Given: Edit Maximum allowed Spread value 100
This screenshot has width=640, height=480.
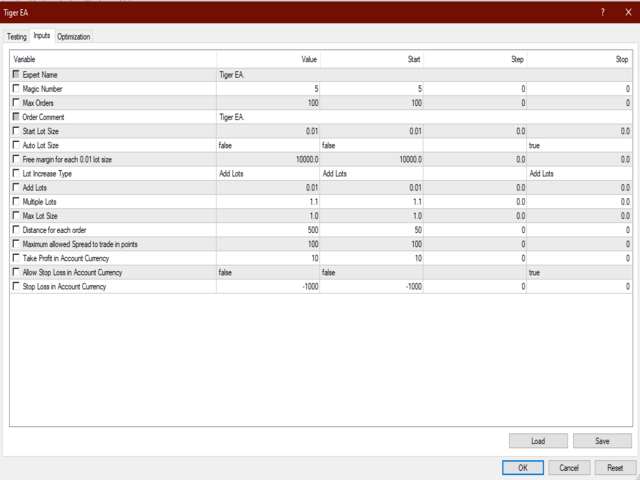Looking at the screenshot, I should [x=268, y=244].
